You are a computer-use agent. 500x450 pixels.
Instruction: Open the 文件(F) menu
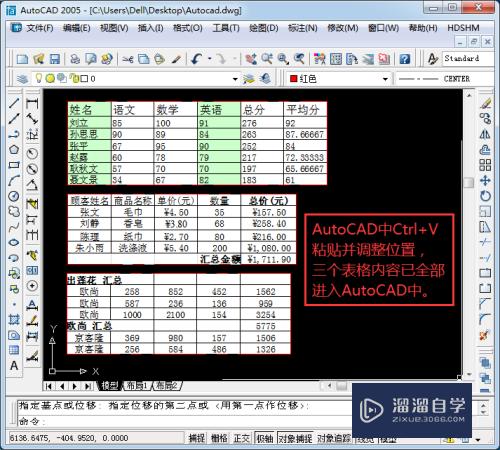(x=40, y=28)
